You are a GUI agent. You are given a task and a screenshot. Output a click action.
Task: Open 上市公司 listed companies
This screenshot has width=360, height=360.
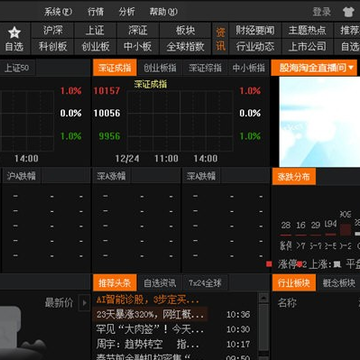(307, 47)
